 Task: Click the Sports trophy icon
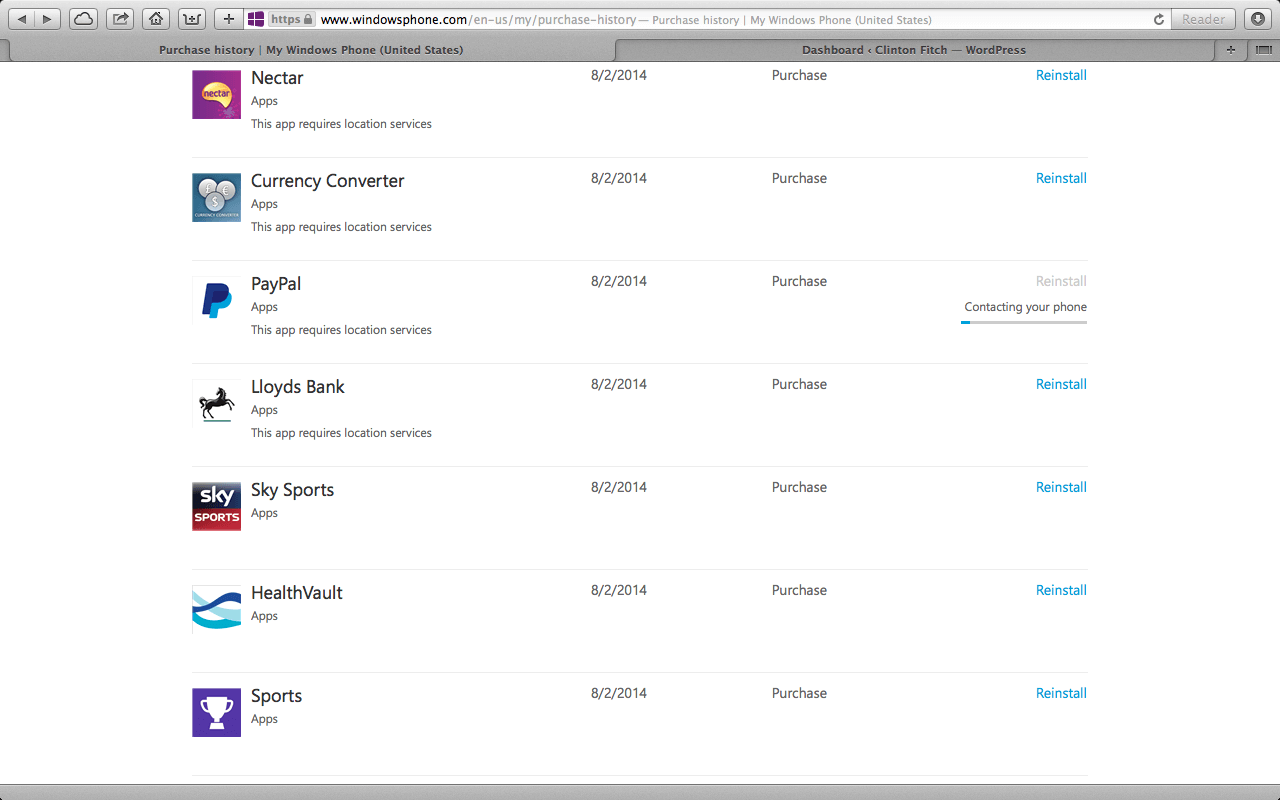[x=216, y=712]
